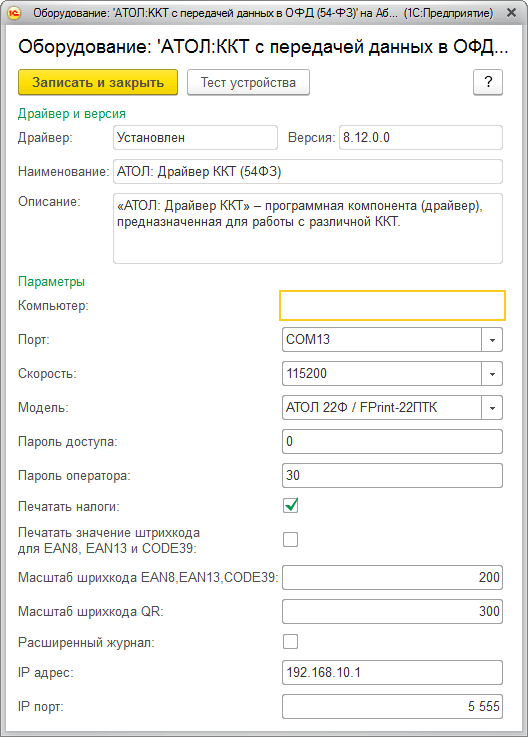Screen dimensions: 528x737
Task: Click the 'Версия' field showing 8.12.0.0
Action: coord(421,138)
